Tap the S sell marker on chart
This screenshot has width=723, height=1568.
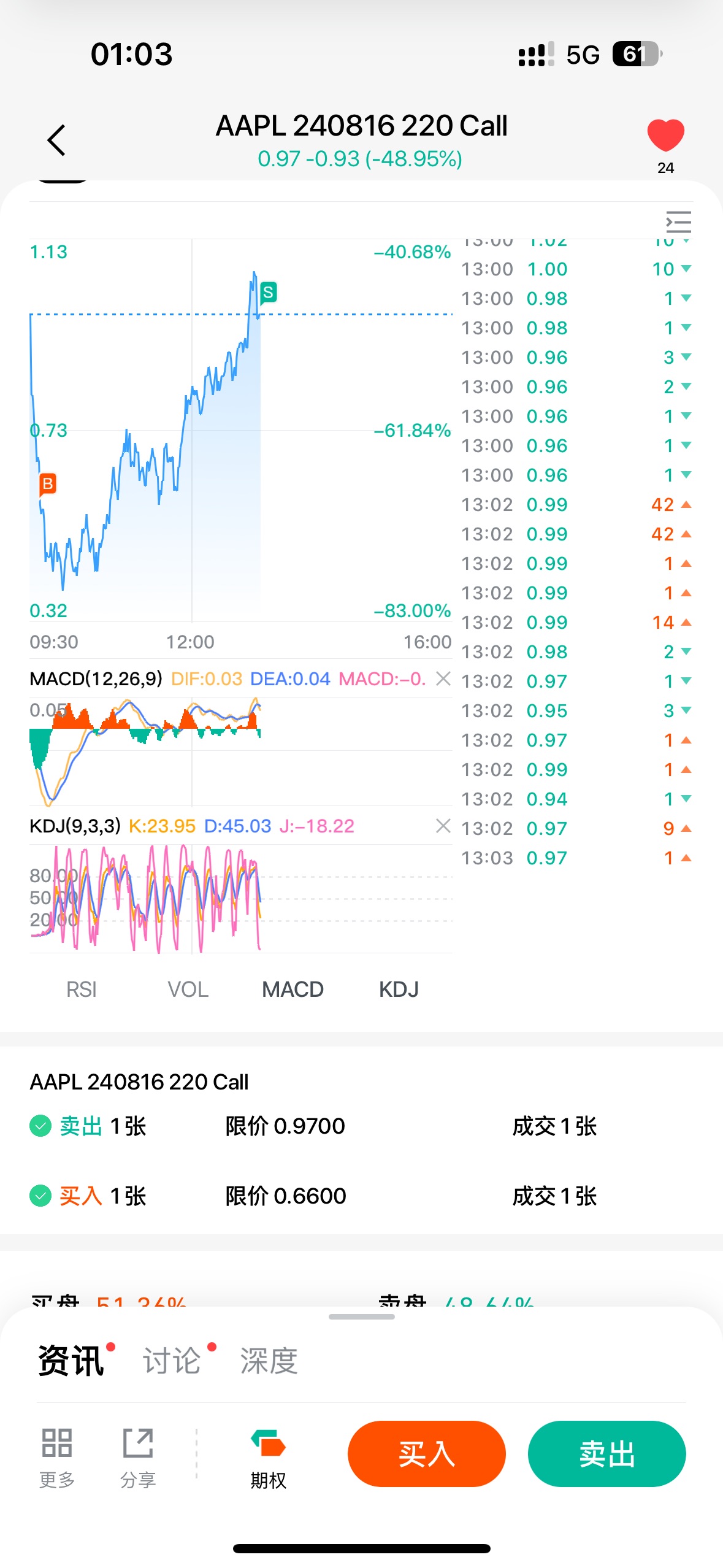pyautogui.click(x=268, y=293)
